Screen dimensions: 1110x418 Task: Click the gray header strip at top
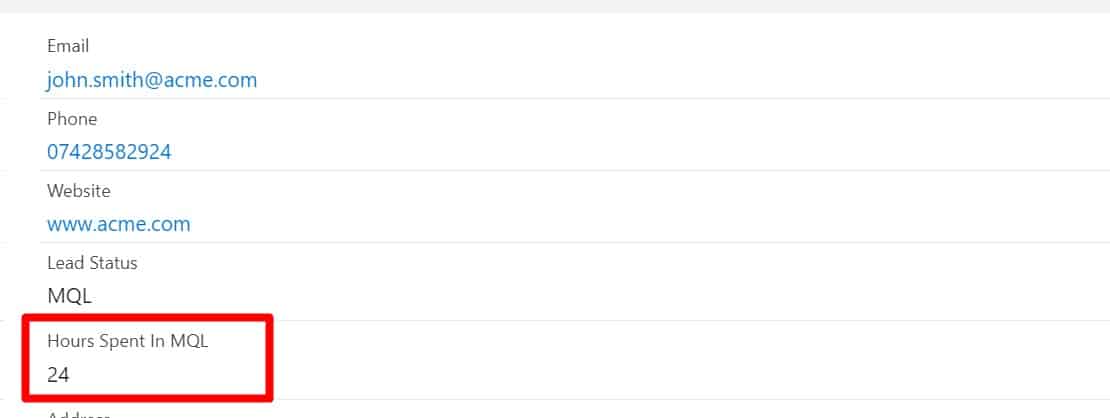pos(555,6)
